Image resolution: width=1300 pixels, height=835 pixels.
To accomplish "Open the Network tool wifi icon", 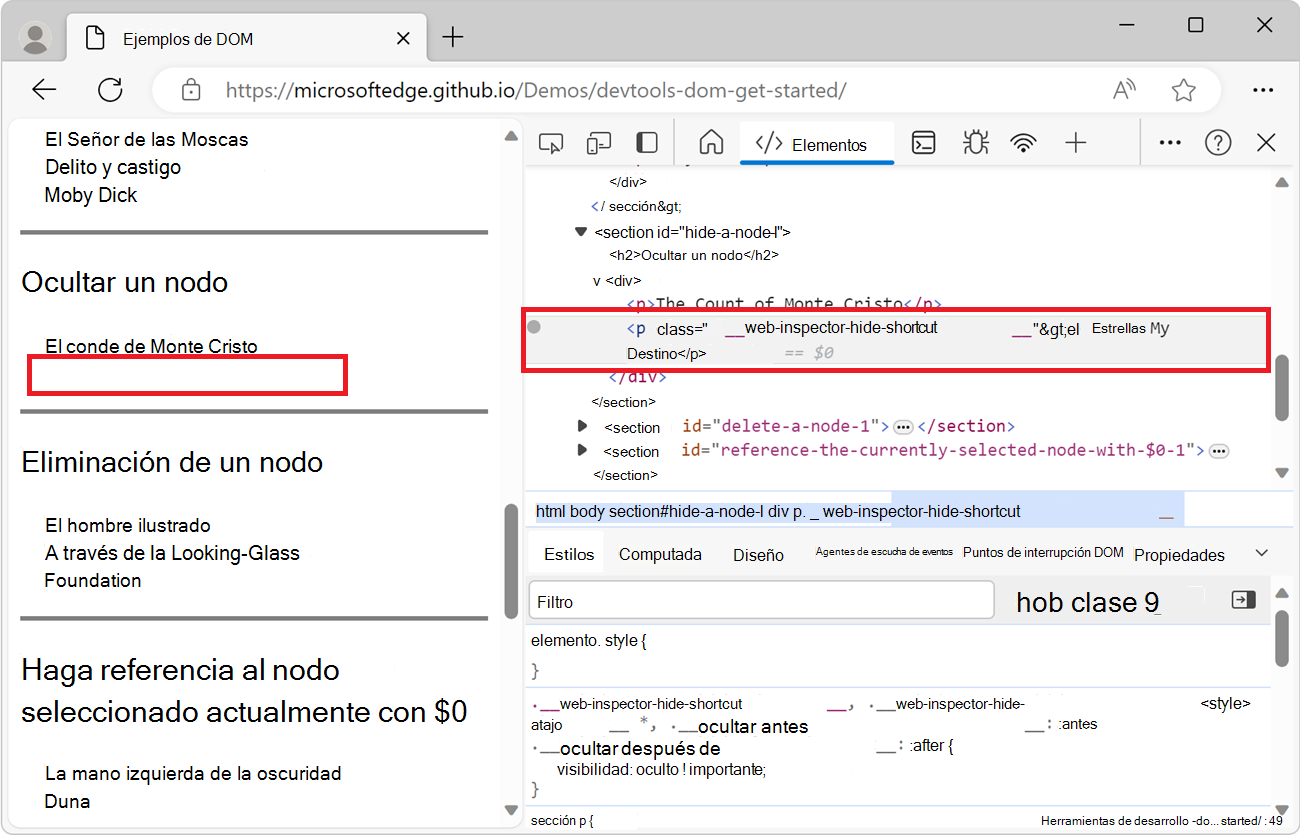I will coord(1023,143).
